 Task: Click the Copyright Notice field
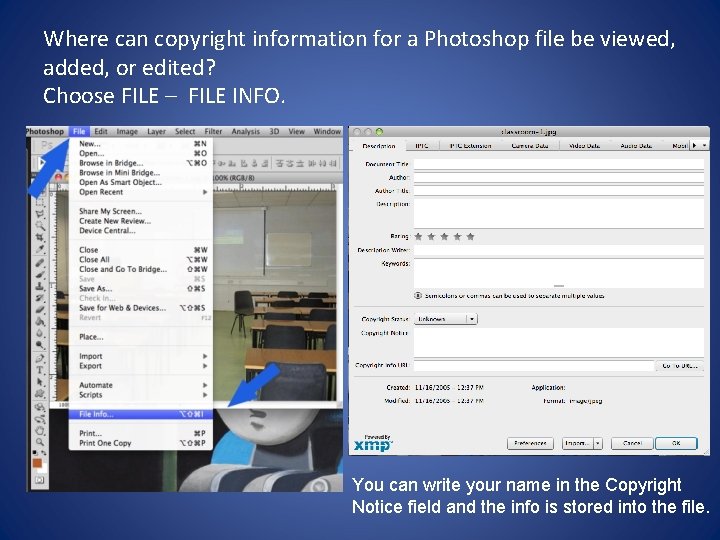559,343
